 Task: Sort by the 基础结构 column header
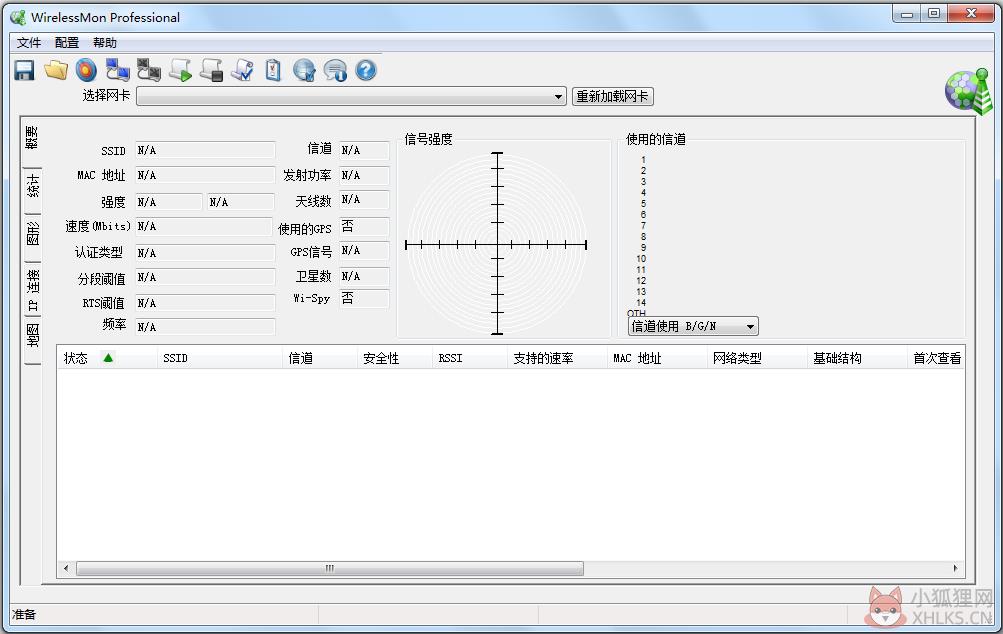pos(858,358)
